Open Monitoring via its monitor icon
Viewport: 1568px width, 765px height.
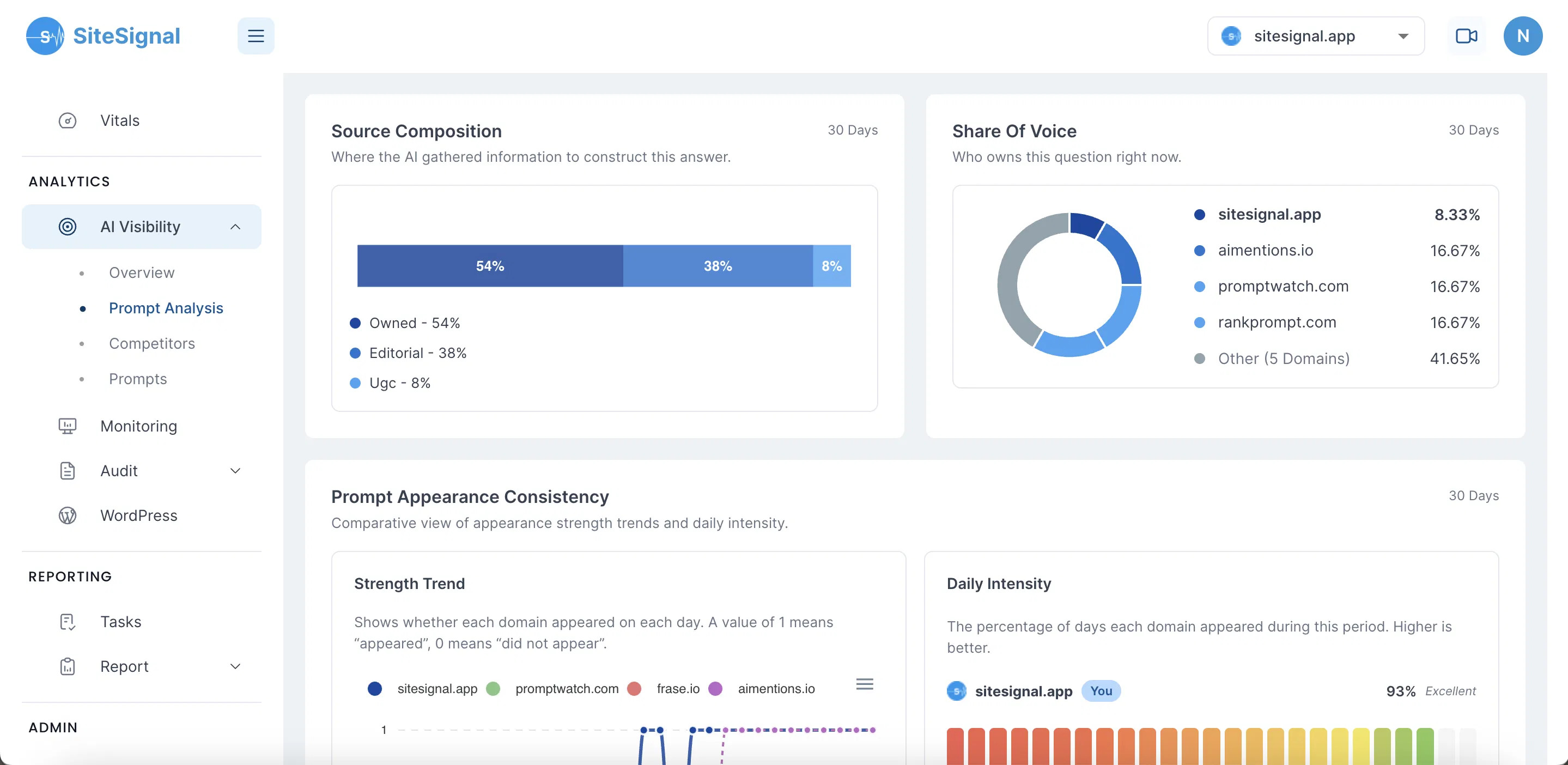[x=67, y=426]
